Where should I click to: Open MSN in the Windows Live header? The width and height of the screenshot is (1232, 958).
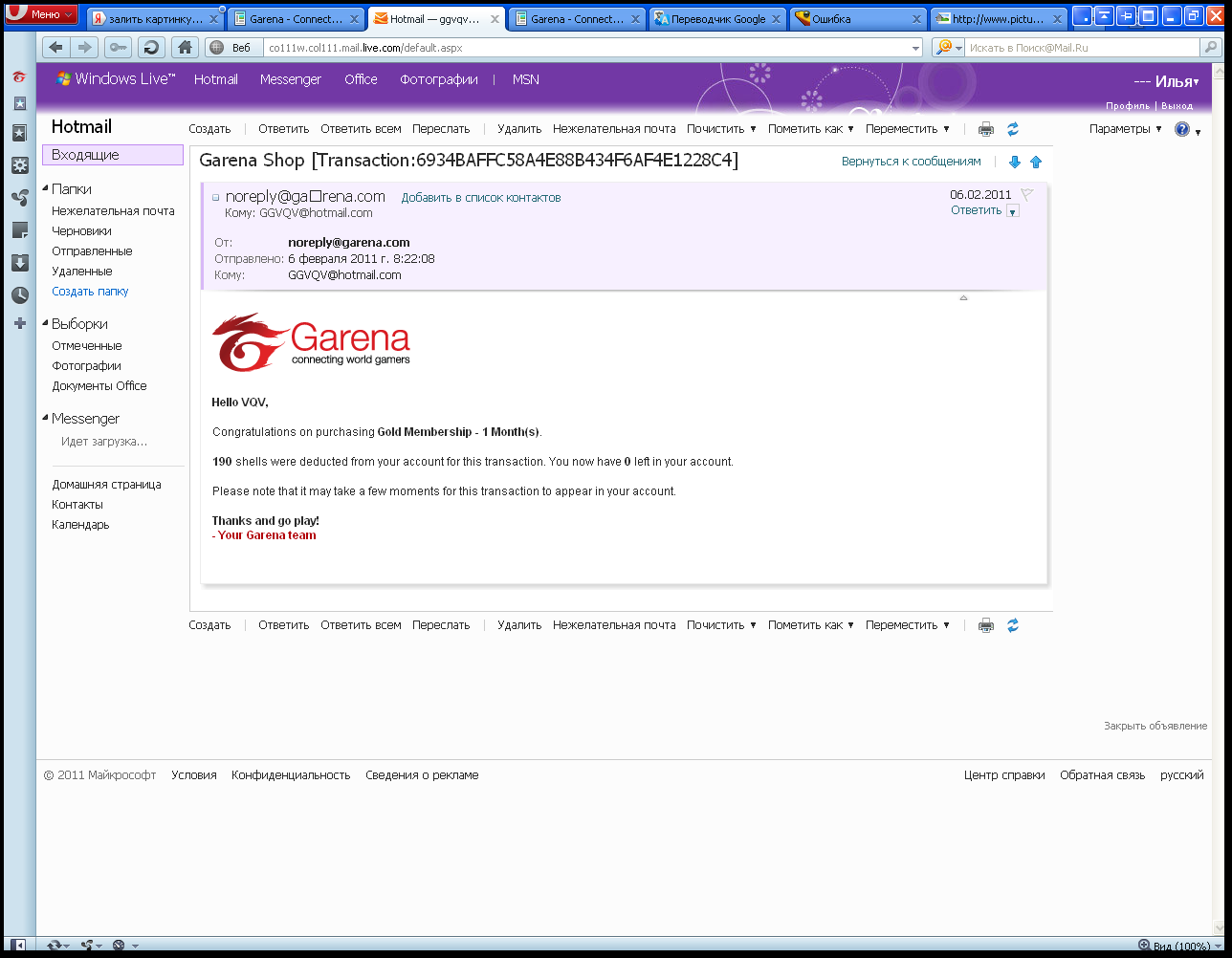coord(526,79)
